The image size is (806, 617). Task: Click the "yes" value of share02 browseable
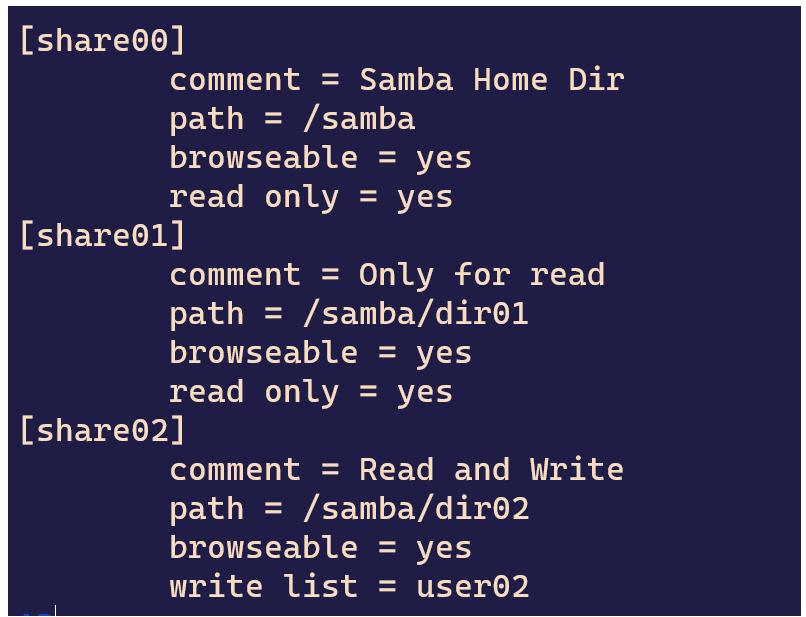(443, 548)
